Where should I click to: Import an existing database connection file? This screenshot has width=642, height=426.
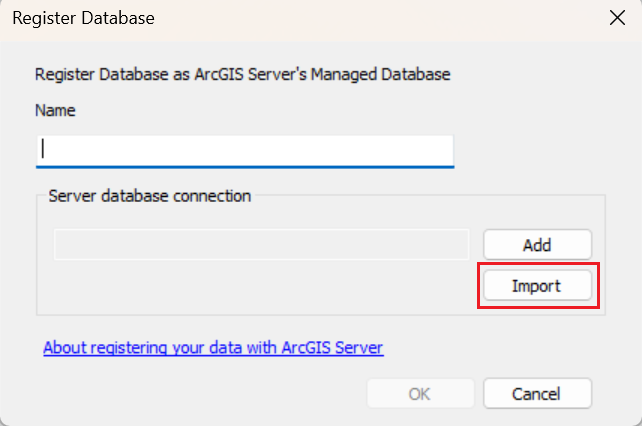[x=537, y=286]
